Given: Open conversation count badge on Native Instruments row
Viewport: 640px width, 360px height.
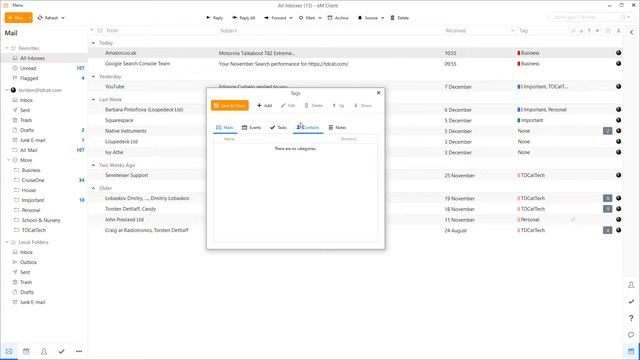Looking at the screenshot, I should pyautogui.click(x=607, y=131).
